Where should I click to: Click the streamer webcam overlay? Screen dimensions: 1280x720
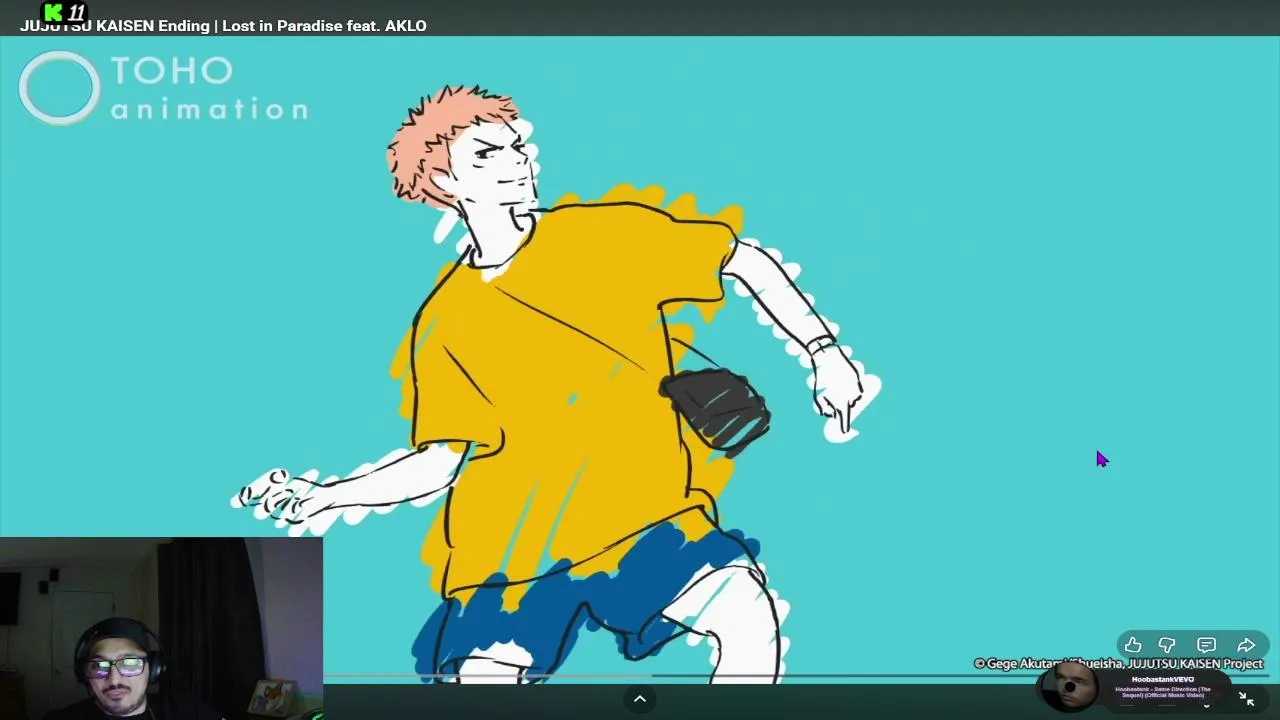(161, 628)
